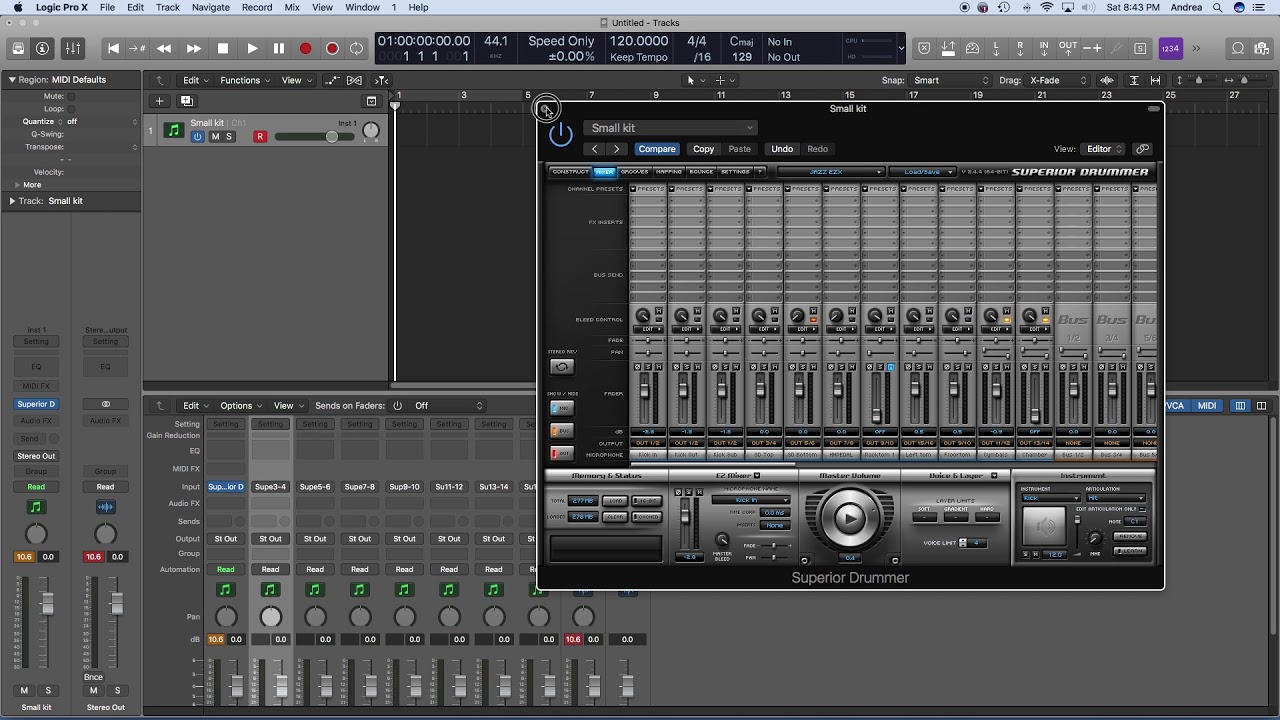The height and width of the screenshot is (720, 1280).
Task: Click the Catch Playhead icon
Action: [x=381, y=80]
